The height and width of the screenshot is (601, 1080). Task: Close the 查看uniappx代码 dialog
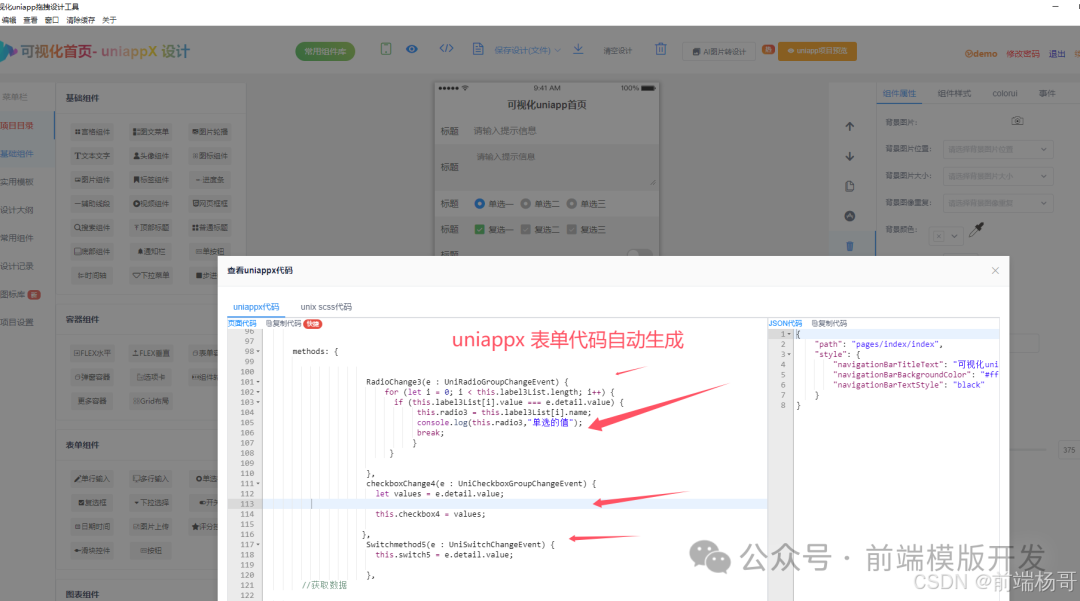point(995,271)
